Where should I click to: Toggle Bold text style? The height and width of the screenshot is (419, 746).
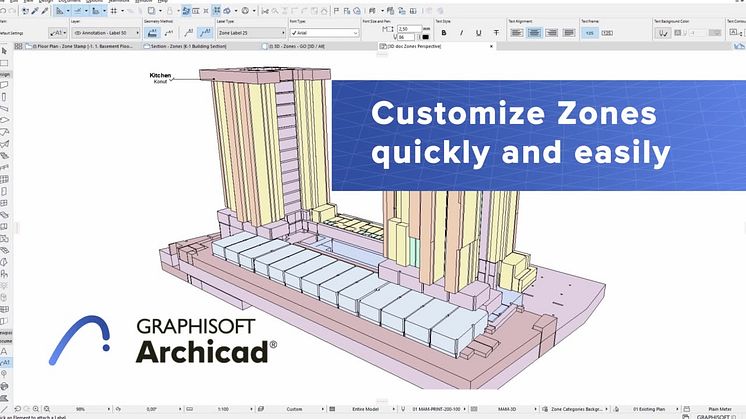[x=444, y=33]
